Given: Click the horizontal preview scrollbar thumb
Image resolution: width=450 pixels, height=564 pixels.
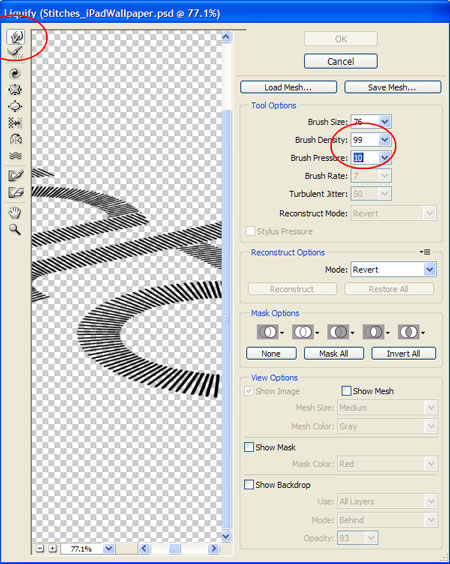Looking at the screenshot, I should (174, 548).
